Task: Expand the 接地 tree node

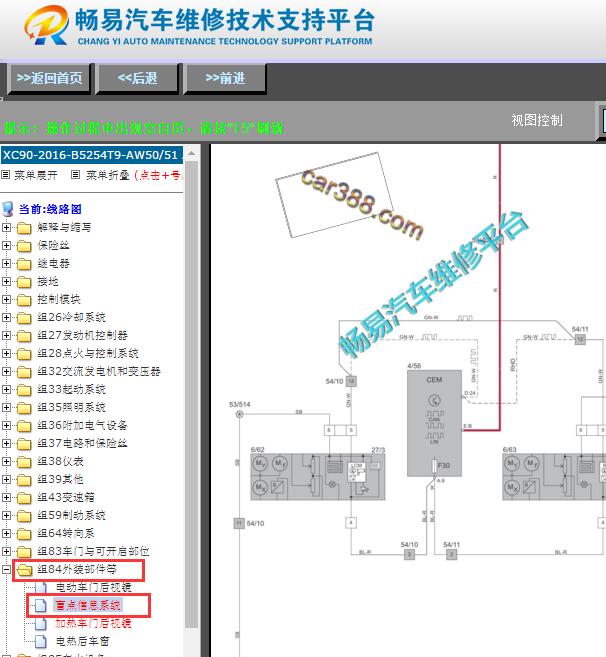Action: 6,282
